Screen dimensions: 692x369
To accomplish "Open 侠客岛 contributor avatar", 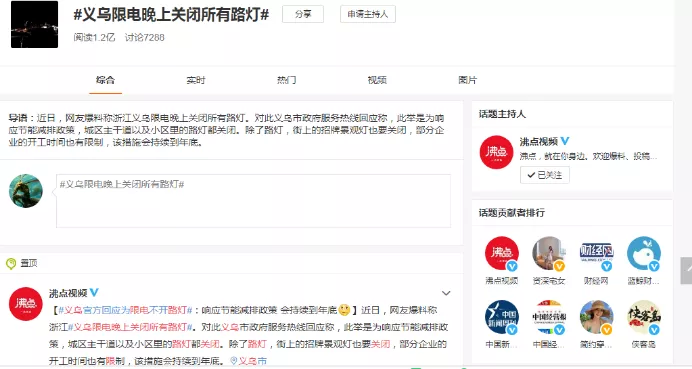I will point(643,317).
